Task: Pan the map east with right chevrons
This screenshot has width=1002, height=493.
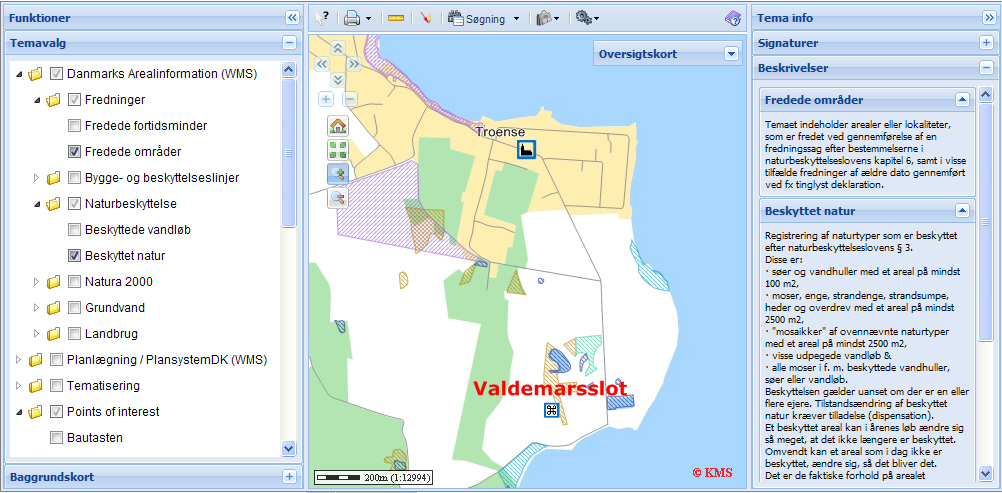Action: (353, 64)
